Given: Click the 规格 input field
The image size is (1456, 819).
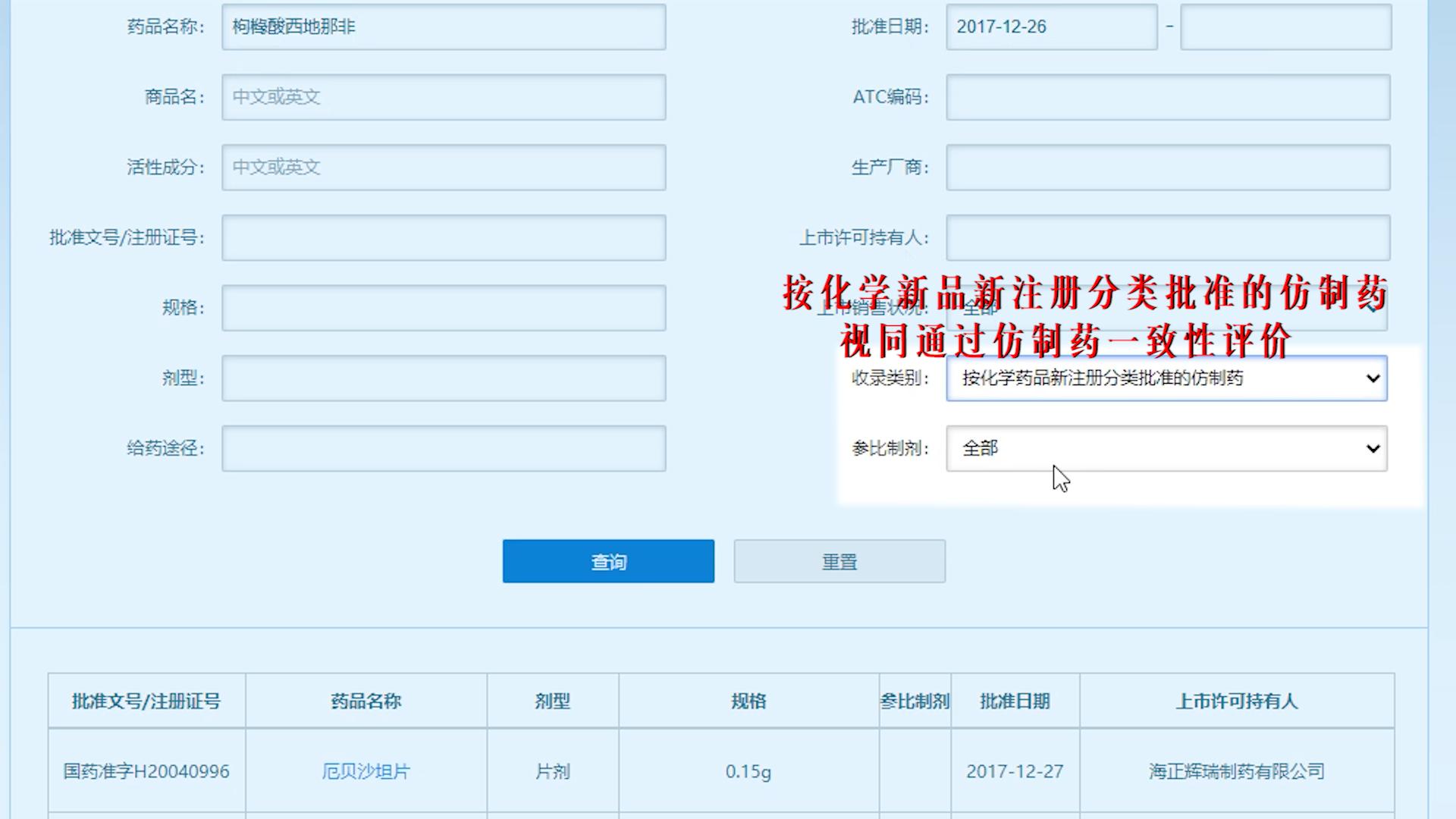Looking at the screenshot, I should click(x=443, y=307).
